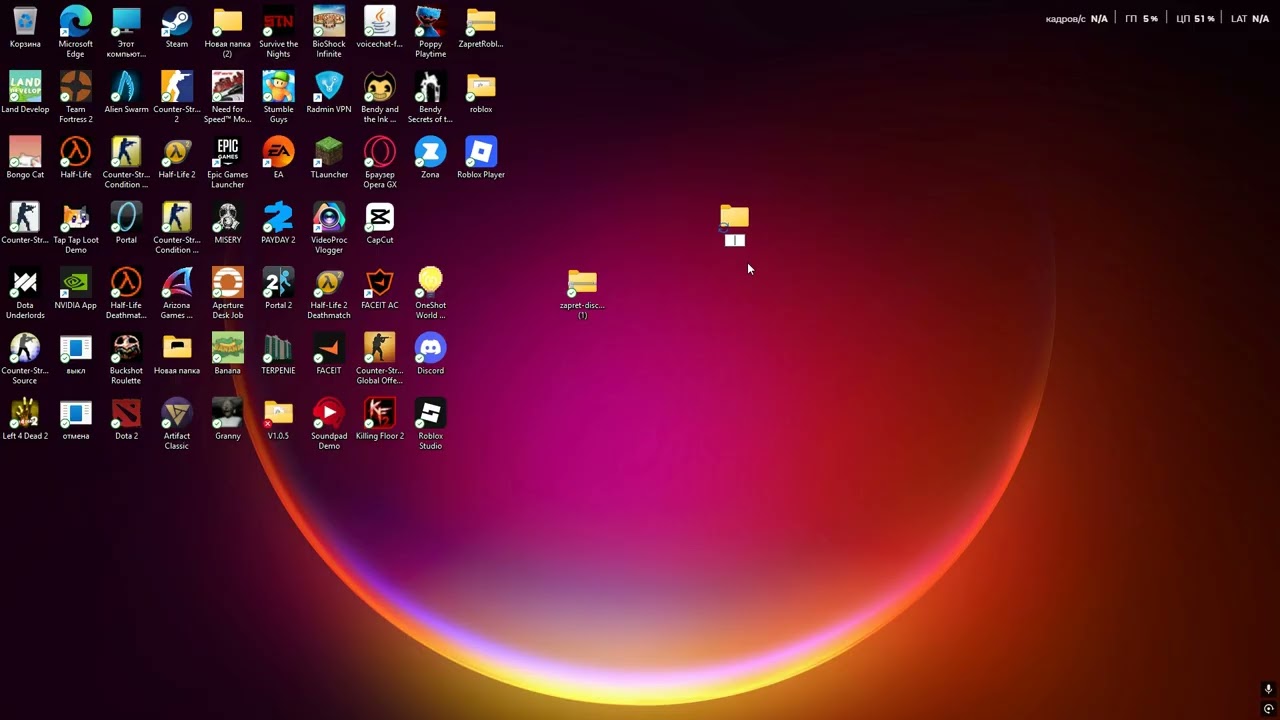Select the Counter-Strike Source shortcut
This screenshot has height=720, width=1280.
point(25,348)
